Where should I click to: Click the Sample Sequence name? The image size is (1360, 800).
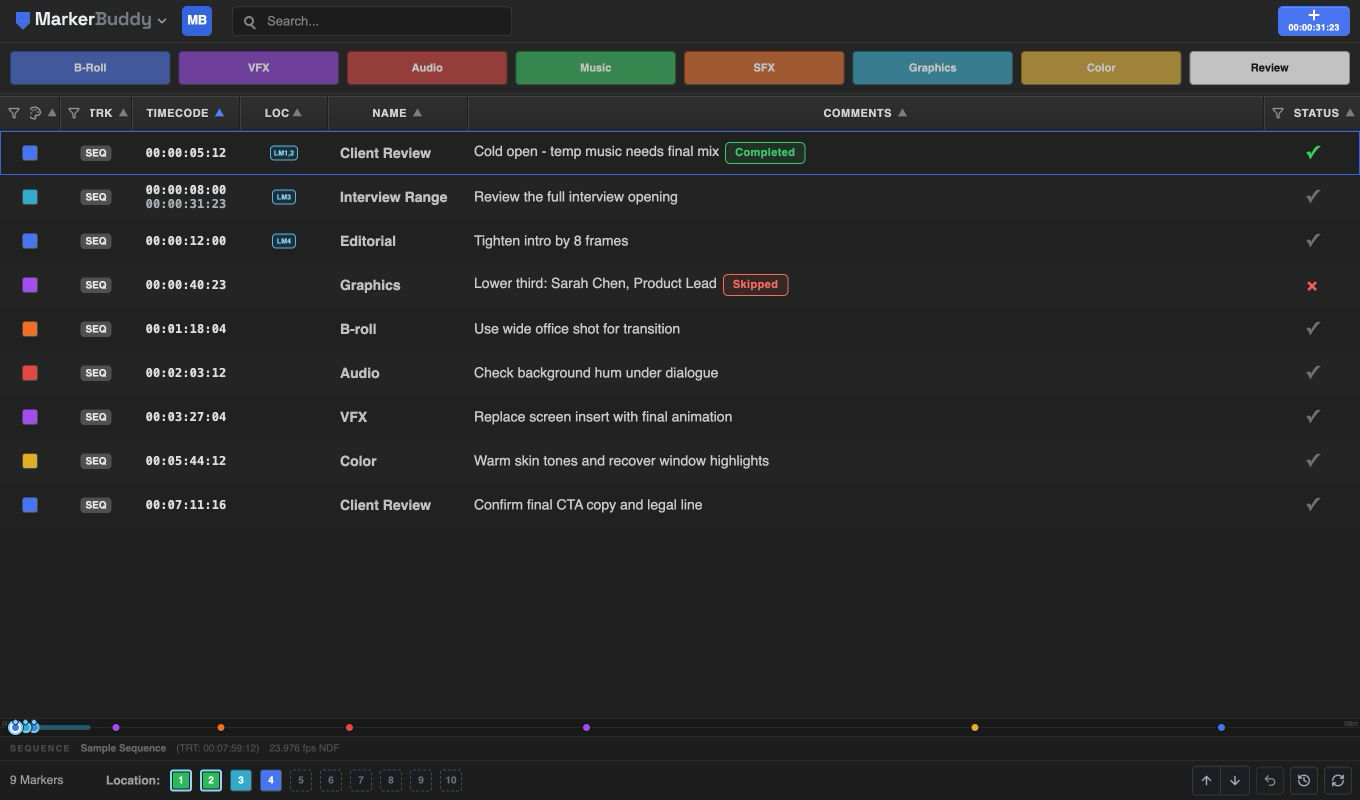click(x=123, y=748)
